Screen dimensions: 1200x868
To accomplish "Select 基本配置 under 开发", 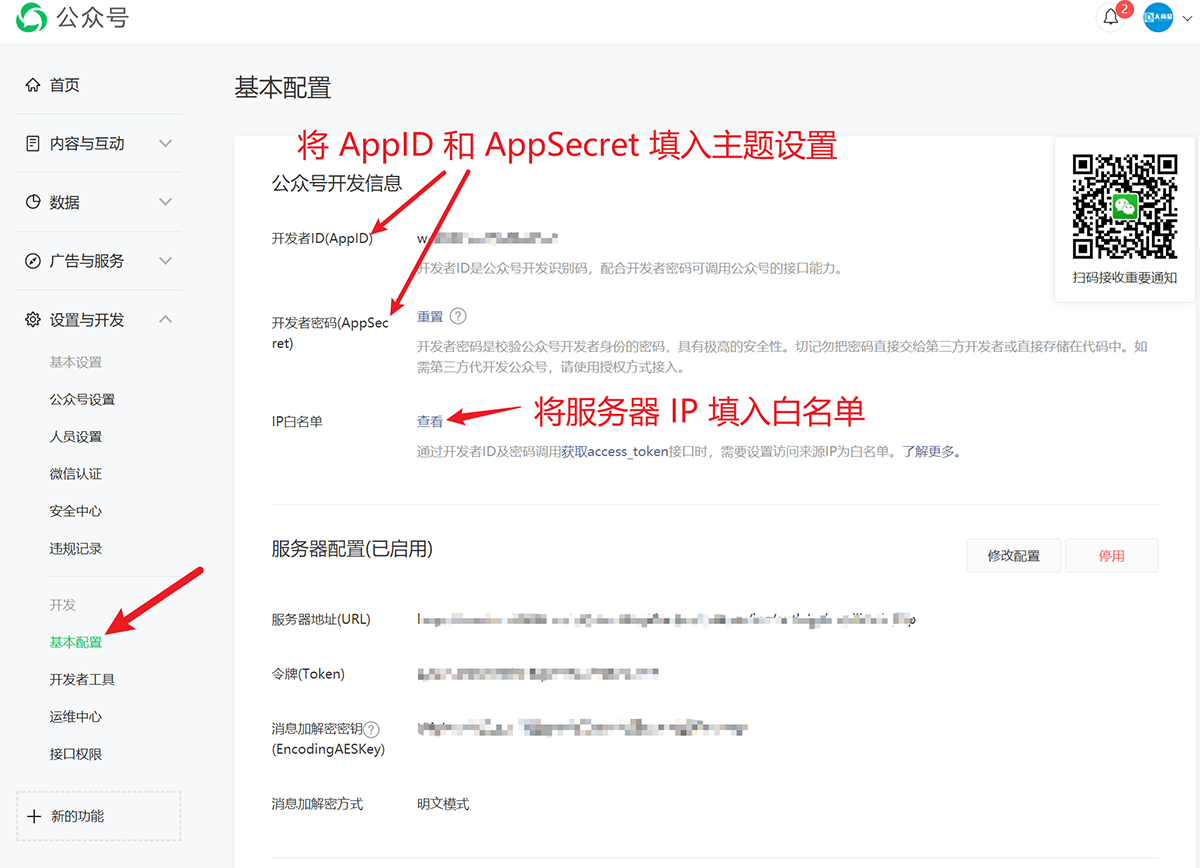I will pyautogui.click(x=76, y=642).
